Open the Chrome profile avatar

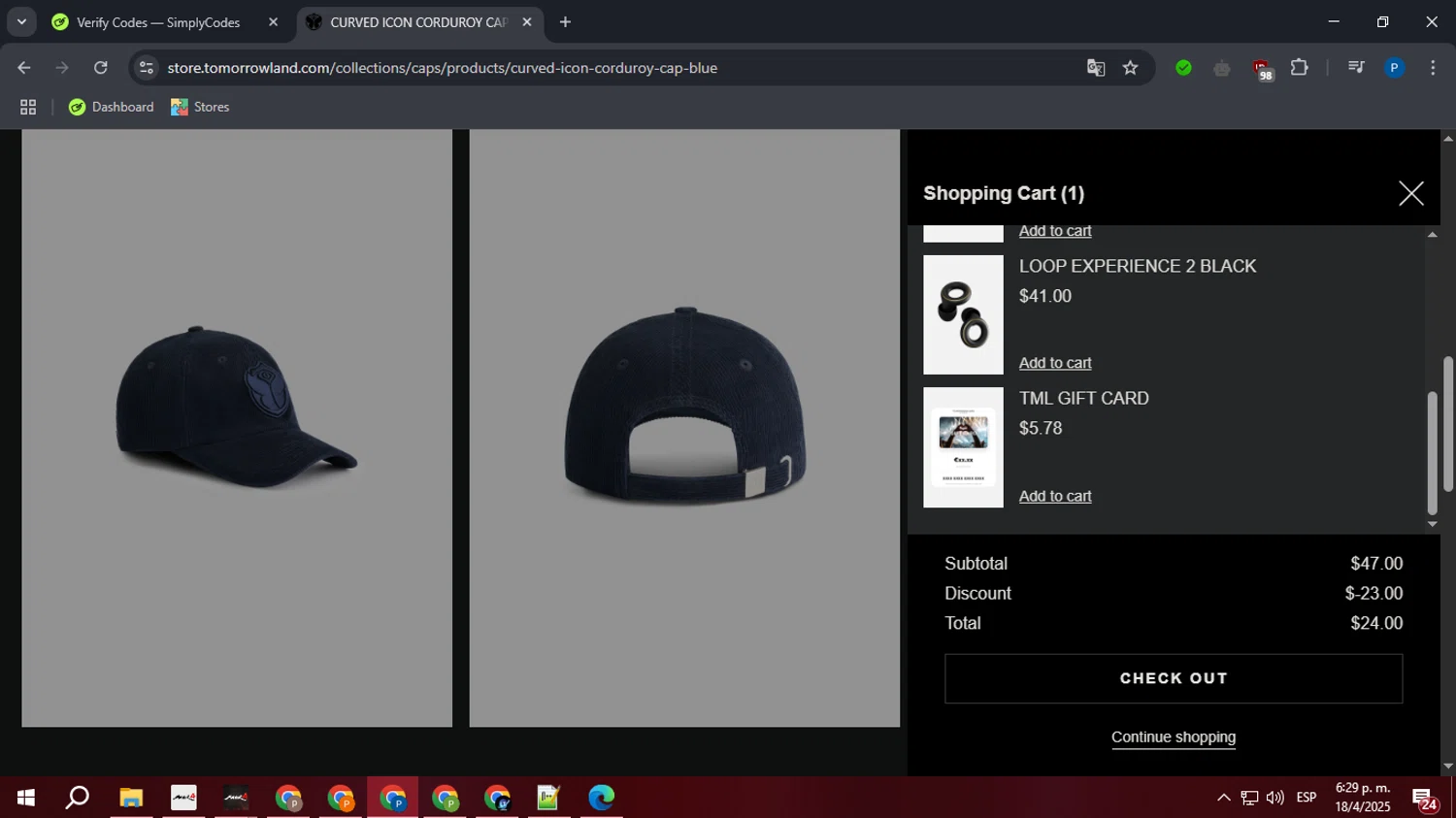[x=1394, y=68]
